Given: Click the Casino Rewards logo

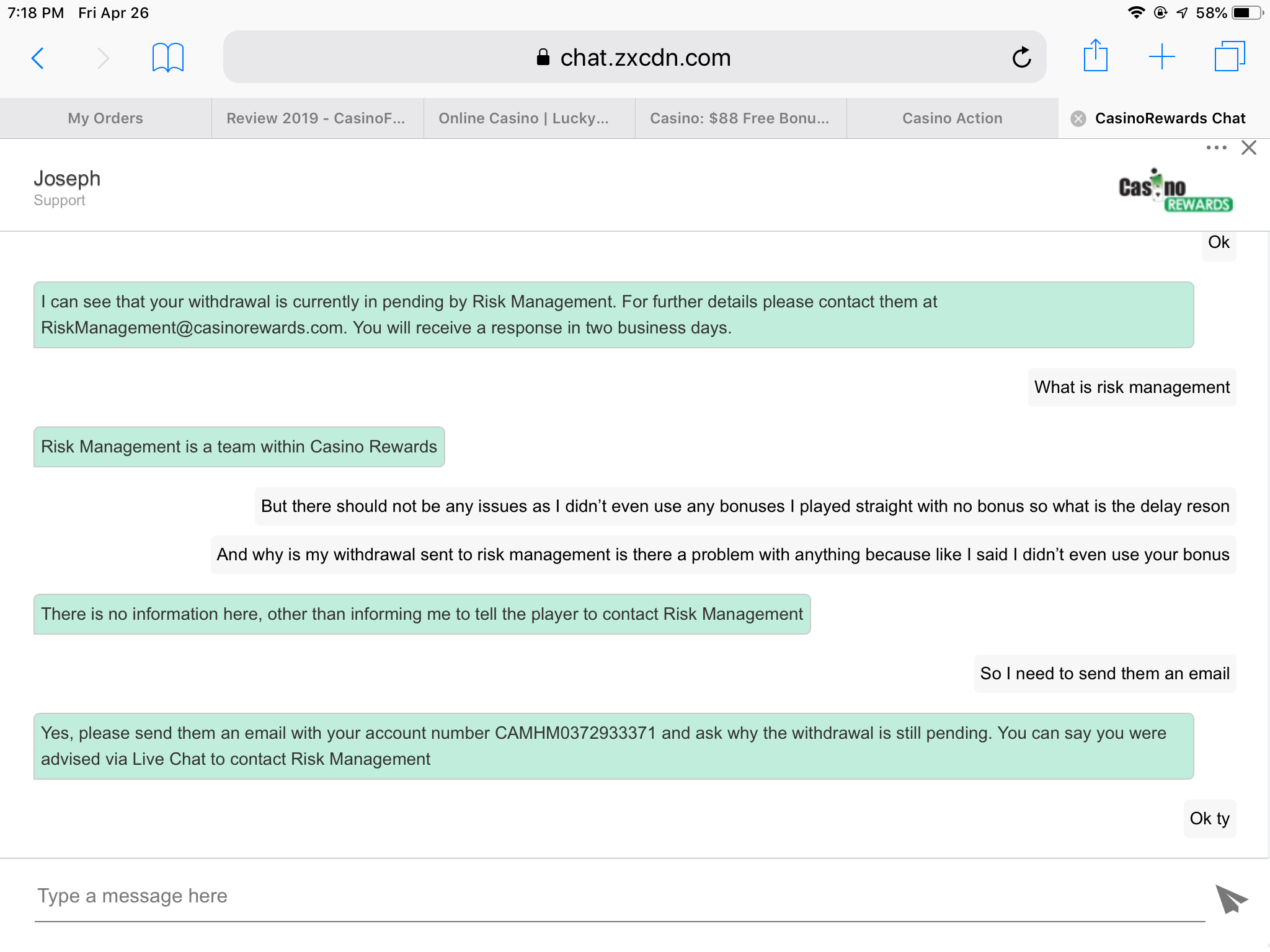Looking at the screenshot, I should 1175,190.
